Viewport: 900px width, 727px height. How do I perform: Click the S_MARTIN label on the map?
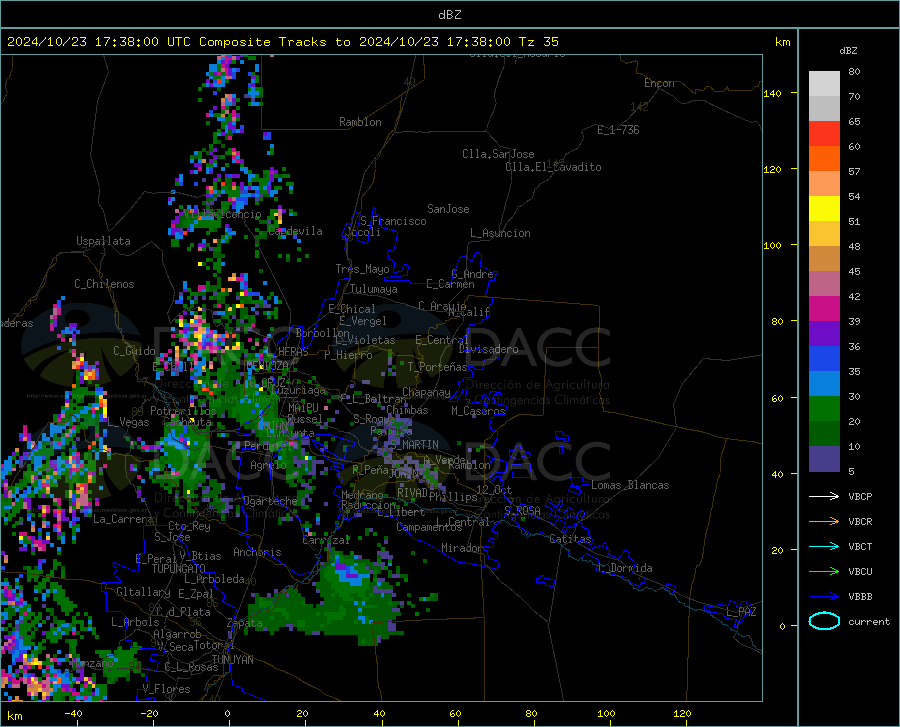click(413, 445)
